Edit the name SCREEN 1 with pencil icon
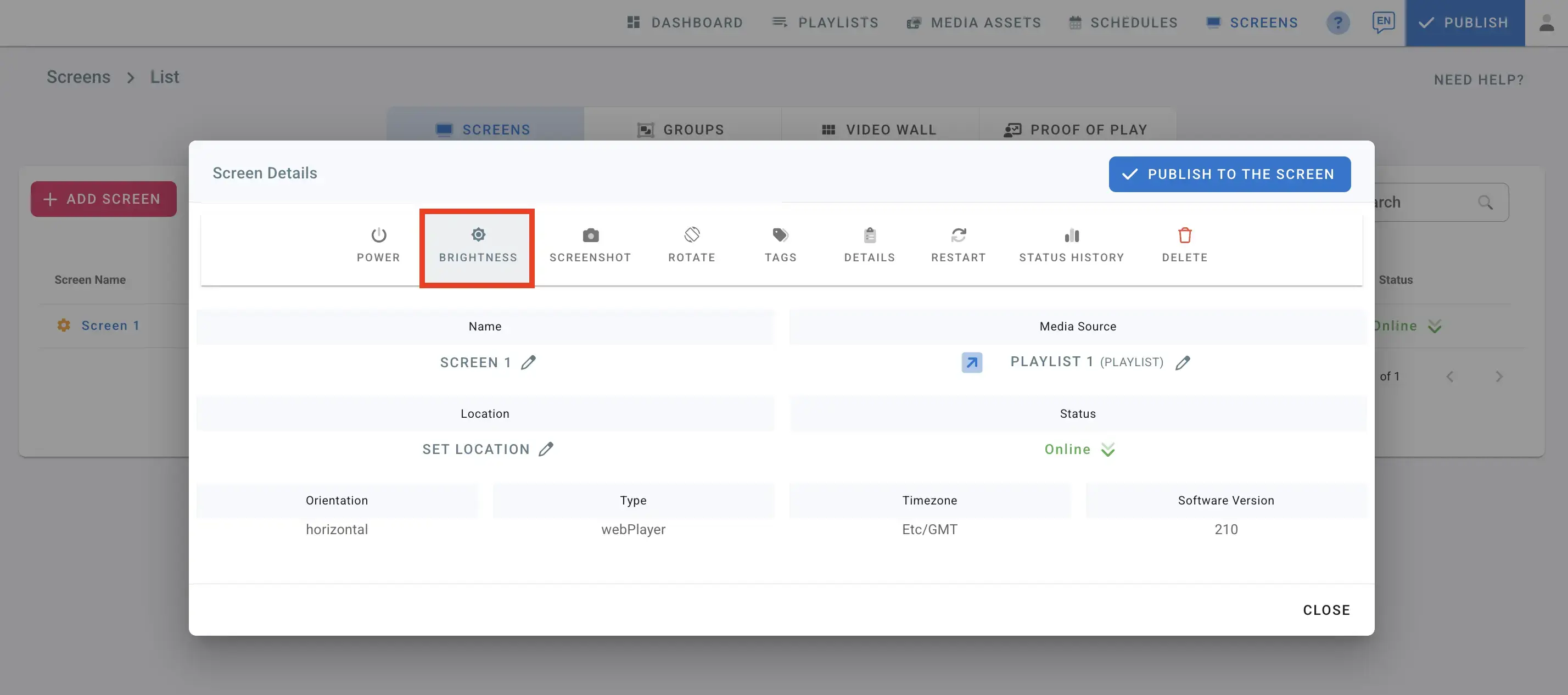This screenshot has width=1568, height=695. click(x=528, y=361)
